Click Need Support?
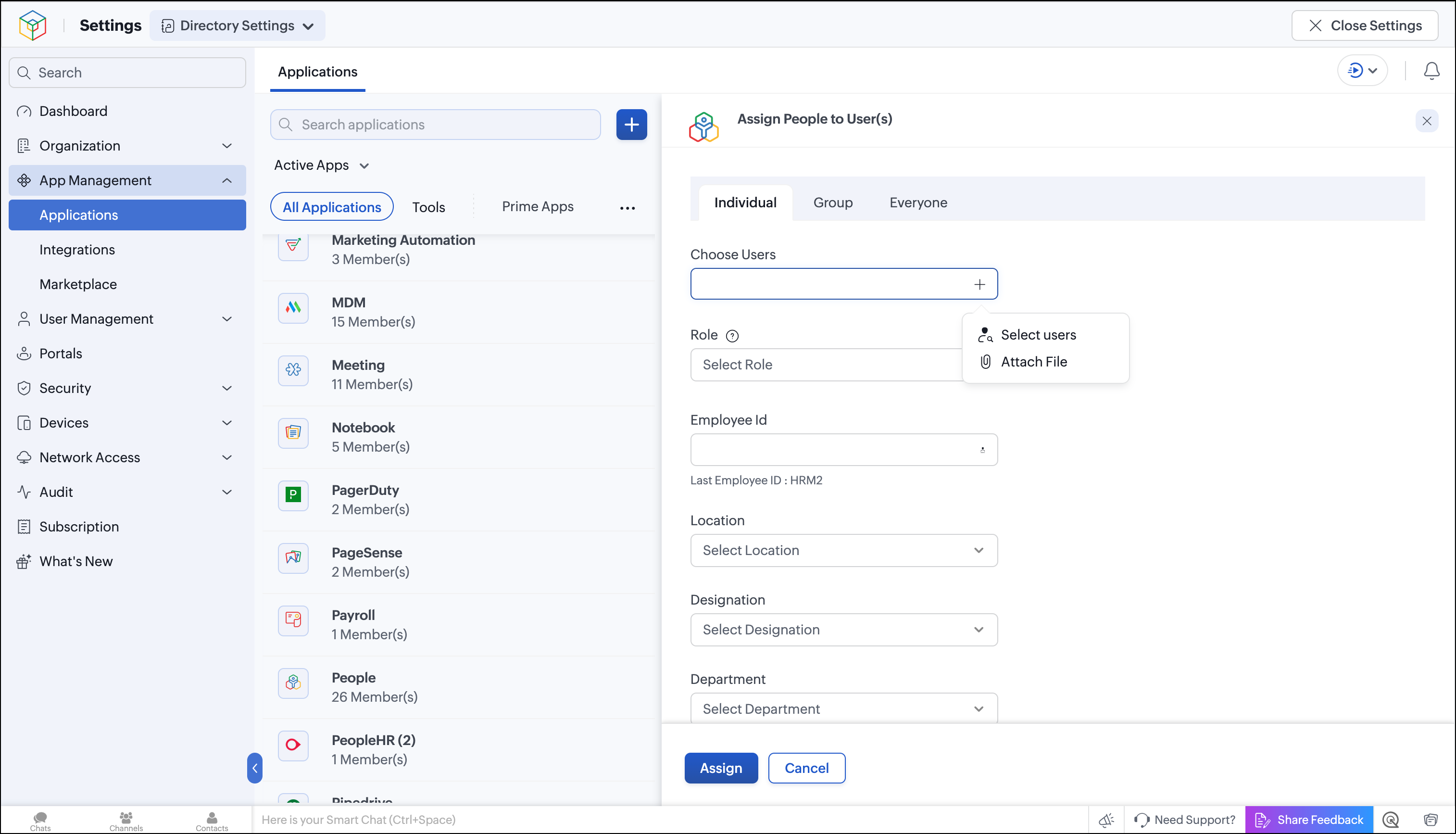This screenshot has width=1456, height=834. [1185, 820]
